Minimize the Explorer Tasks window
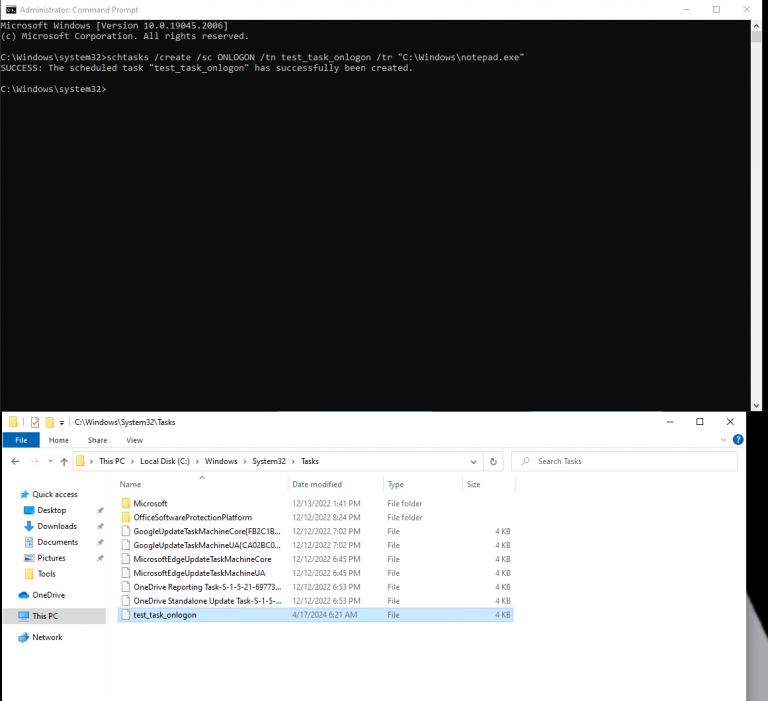The width and height of the screenshot is (768, 701). point(670,422)
